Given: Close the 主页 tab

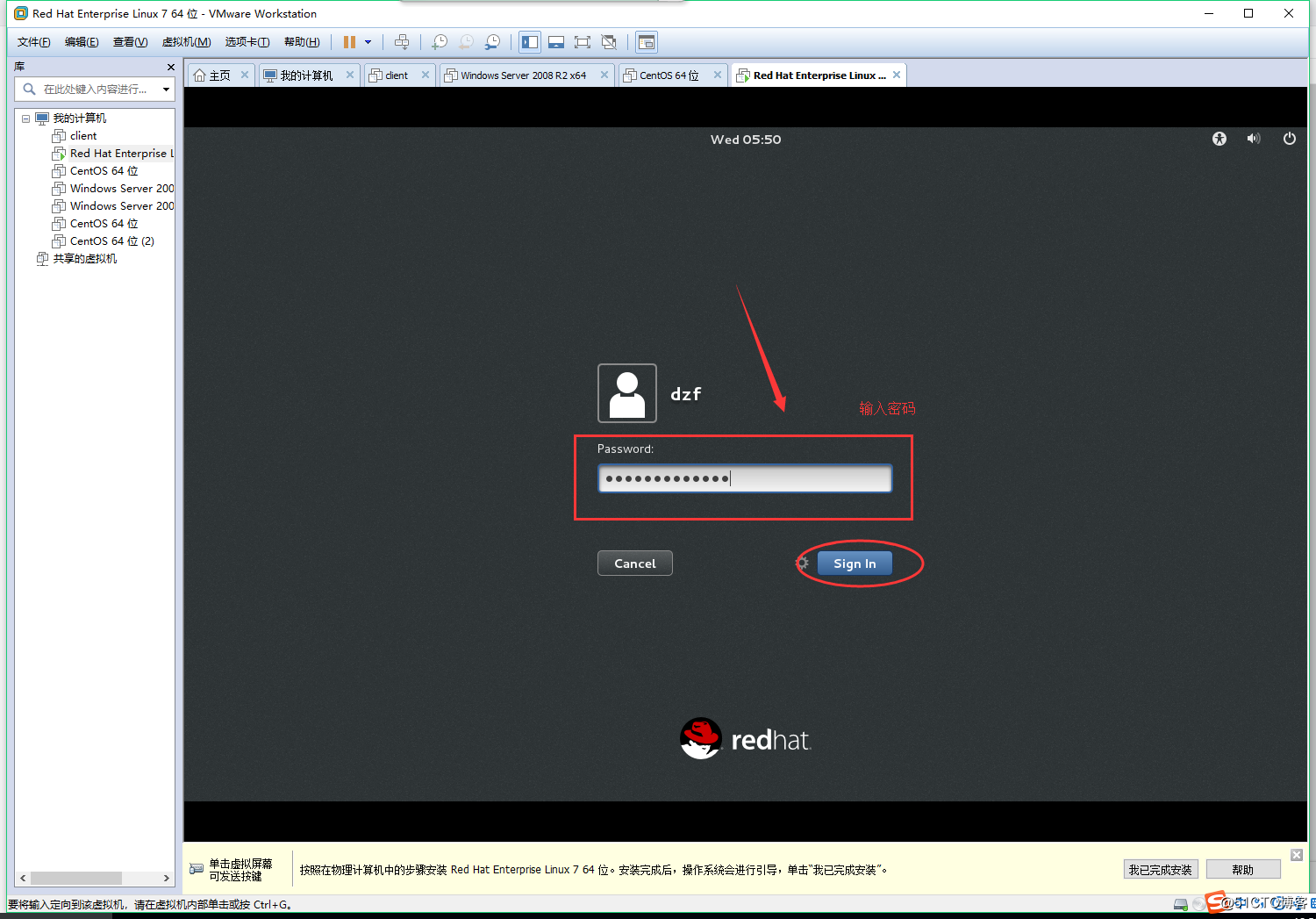Looking at the screenshot, I should click(x=245, y=75).
